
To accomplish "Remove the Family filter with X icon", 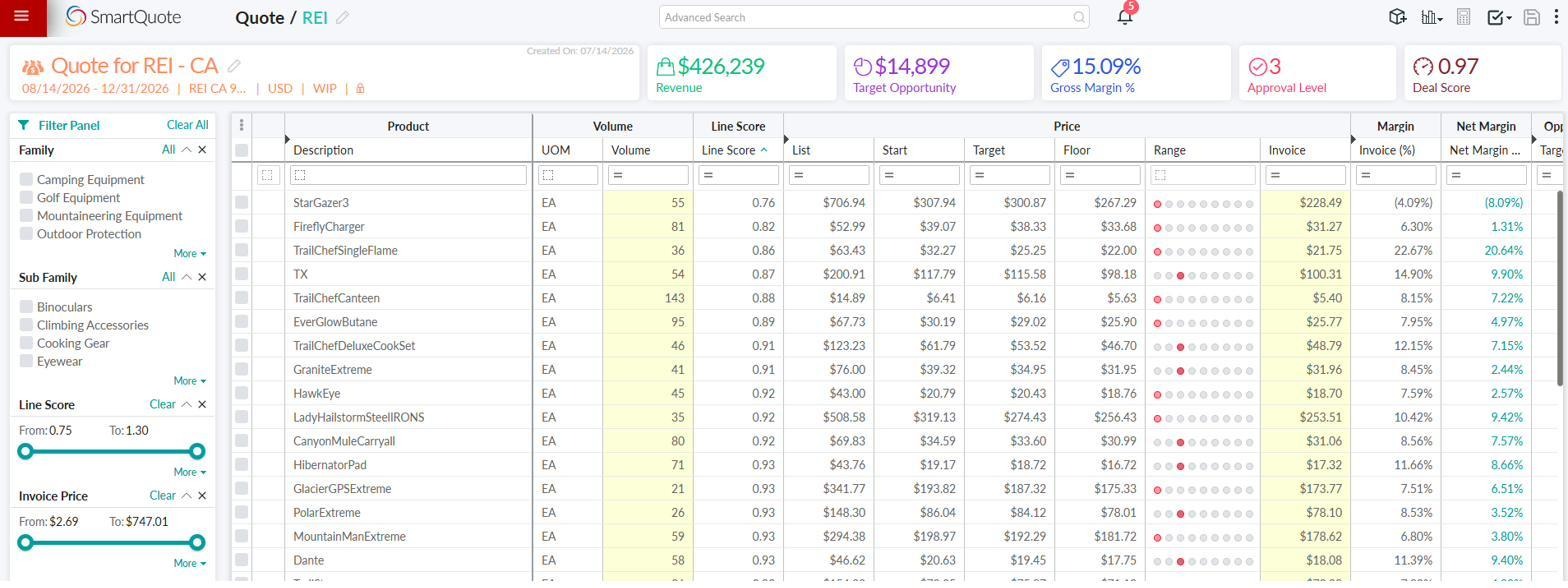I will point(202,150).
